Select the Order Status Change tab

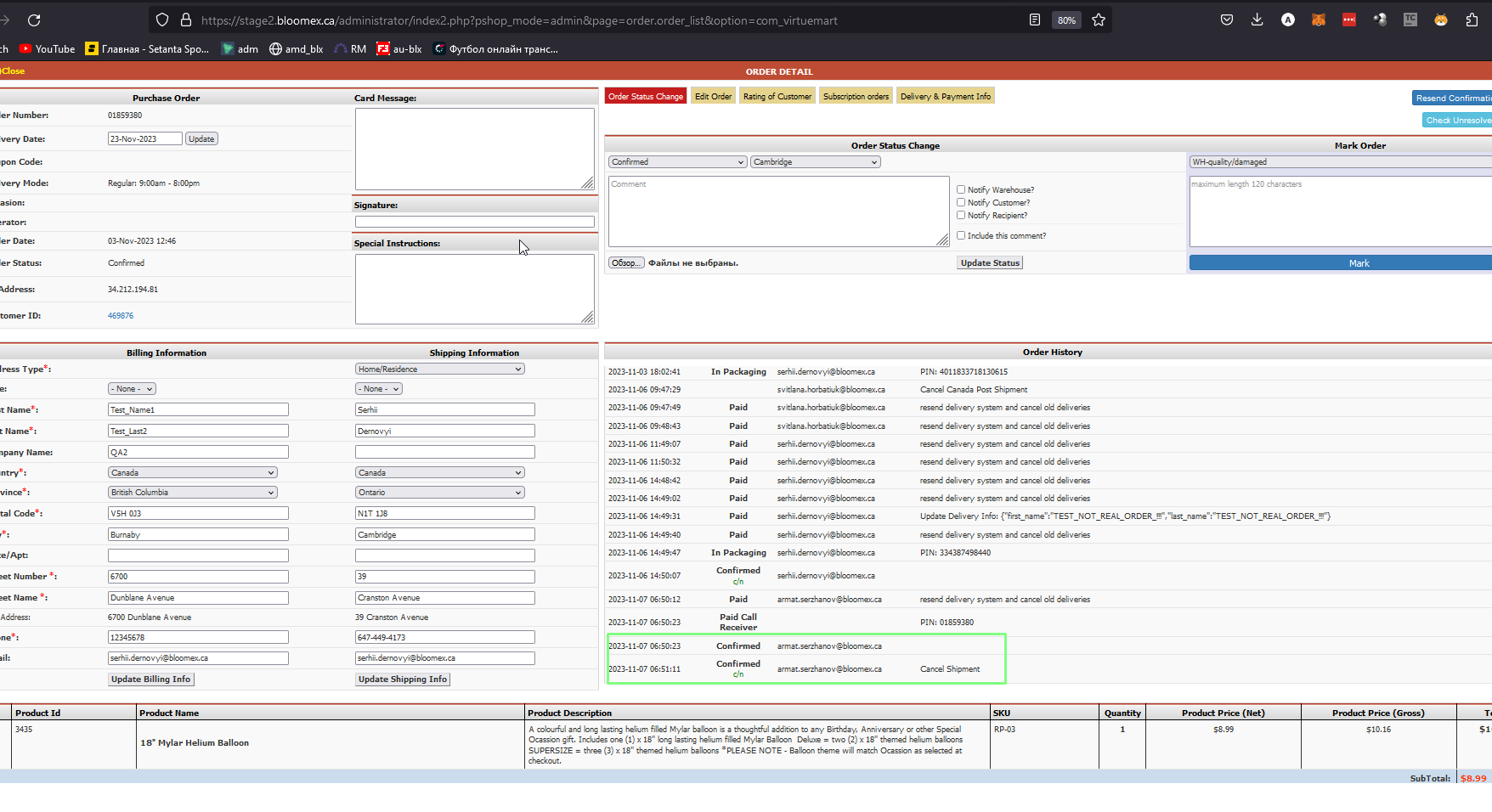(646, 96)
